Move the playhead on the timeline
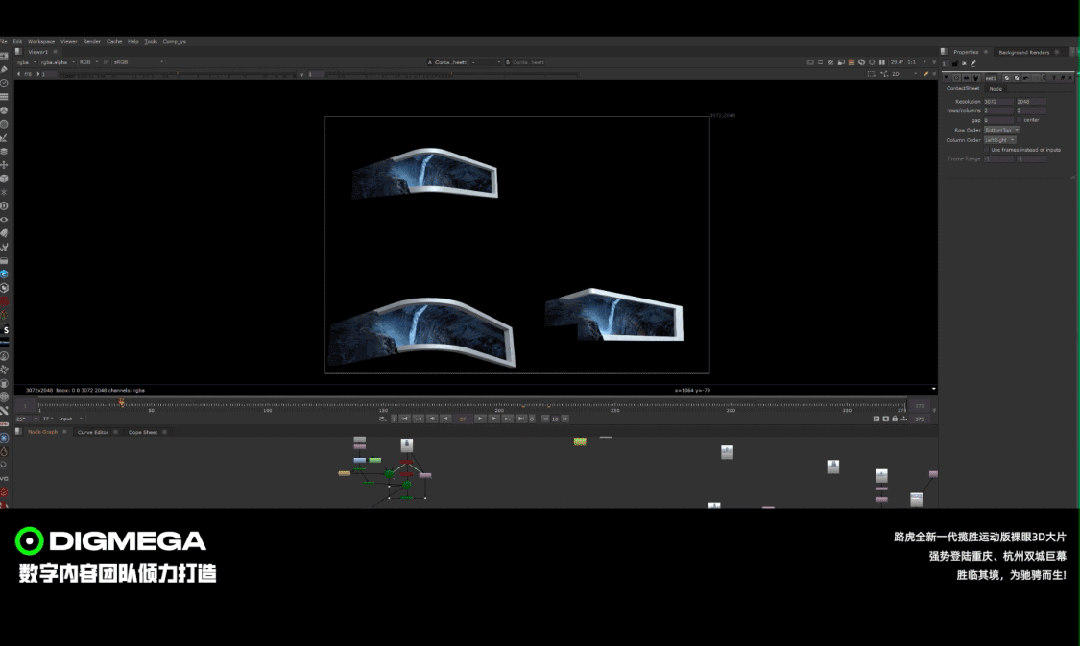 coord(121,402)
